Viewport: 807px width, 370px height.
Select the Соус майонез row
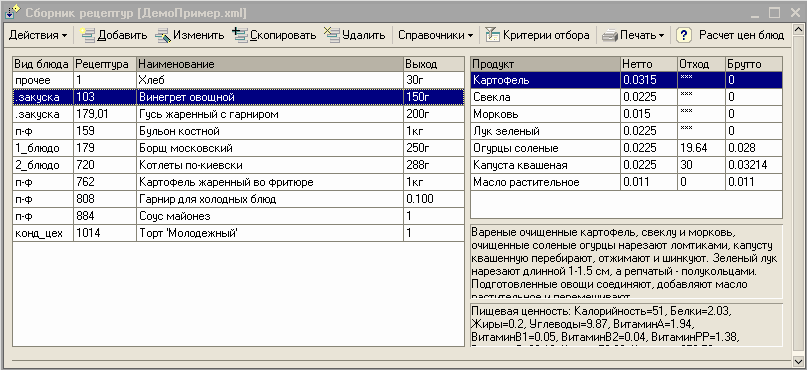pyautogui.click(x=238, y=216)
